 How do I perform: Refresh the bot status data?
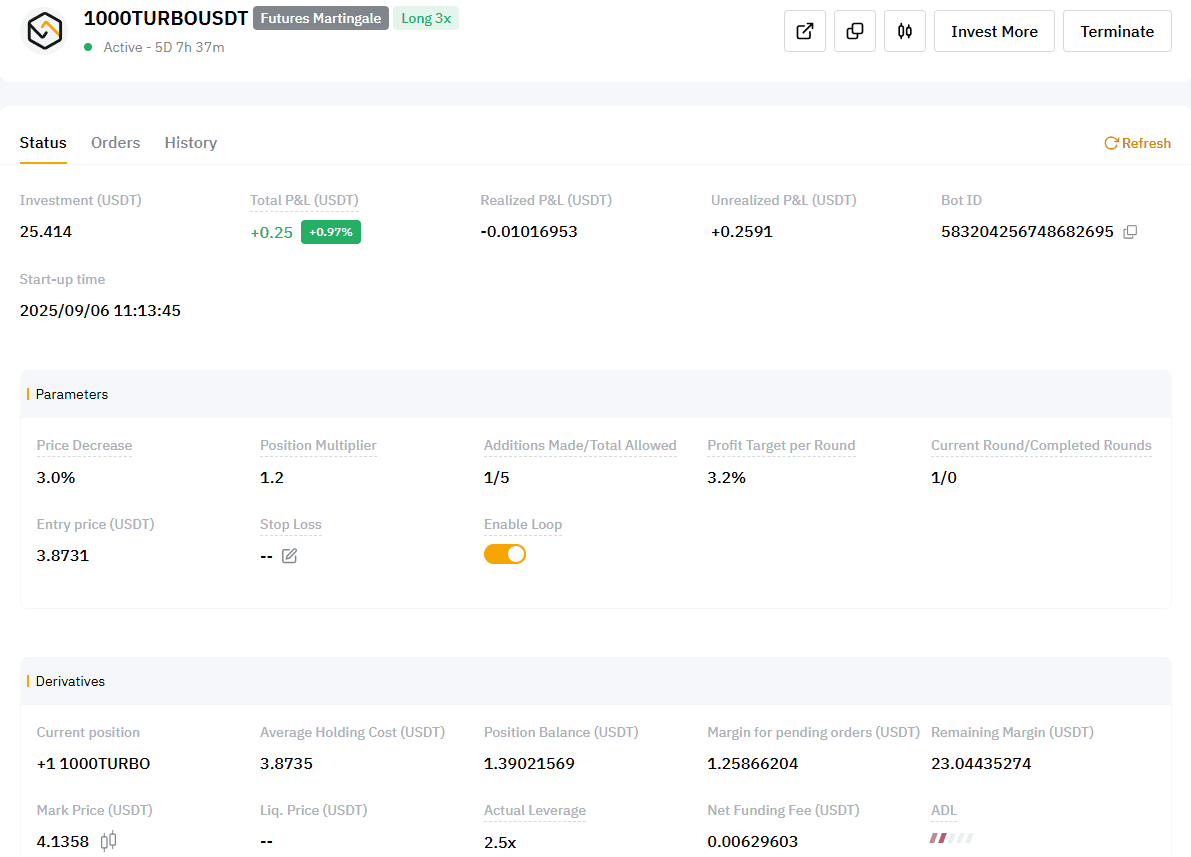(x=1137, y=143)
